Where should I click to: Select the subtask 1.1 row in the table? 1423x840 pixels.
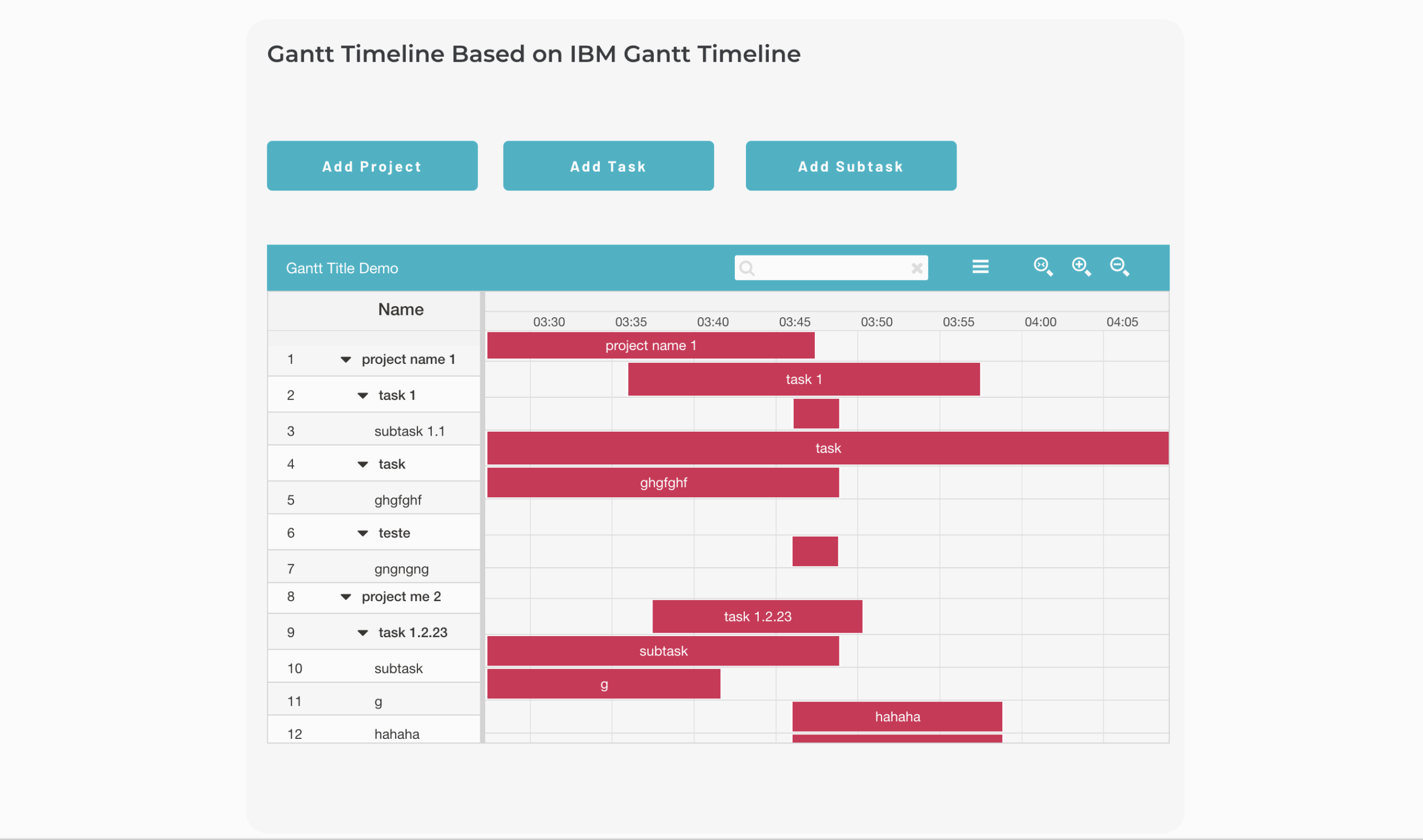tap(409, 431)
